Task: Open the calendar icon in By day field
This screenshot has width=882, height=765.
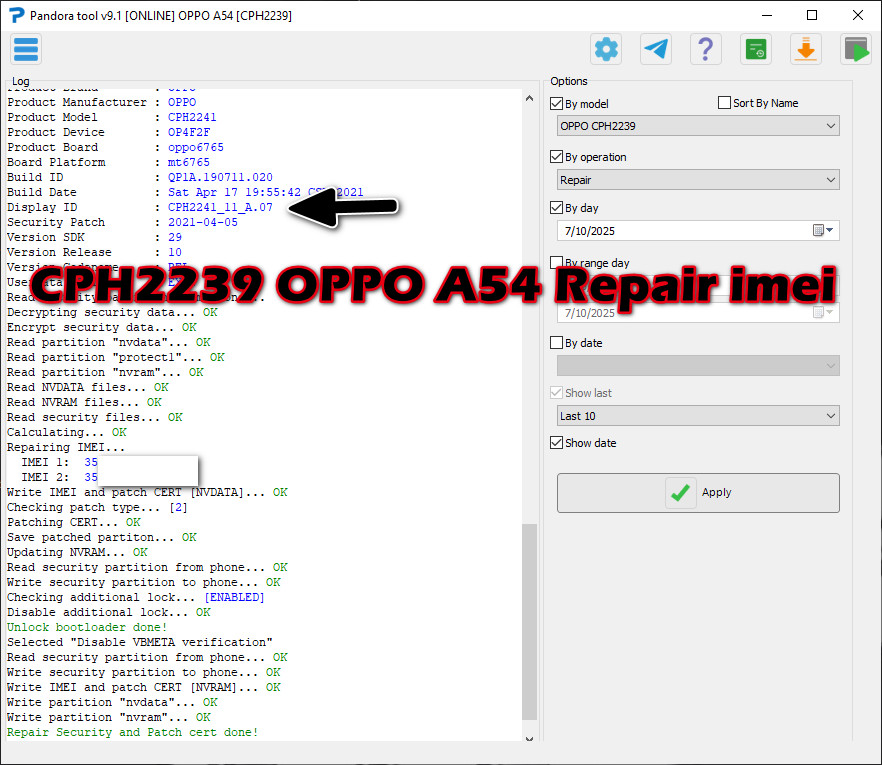Action: coord(824,230)
